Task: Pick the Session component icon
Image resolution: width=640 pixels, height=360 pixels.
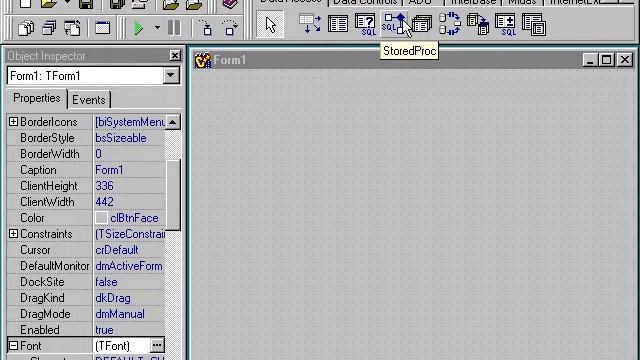Action: [x=450, y=24]
